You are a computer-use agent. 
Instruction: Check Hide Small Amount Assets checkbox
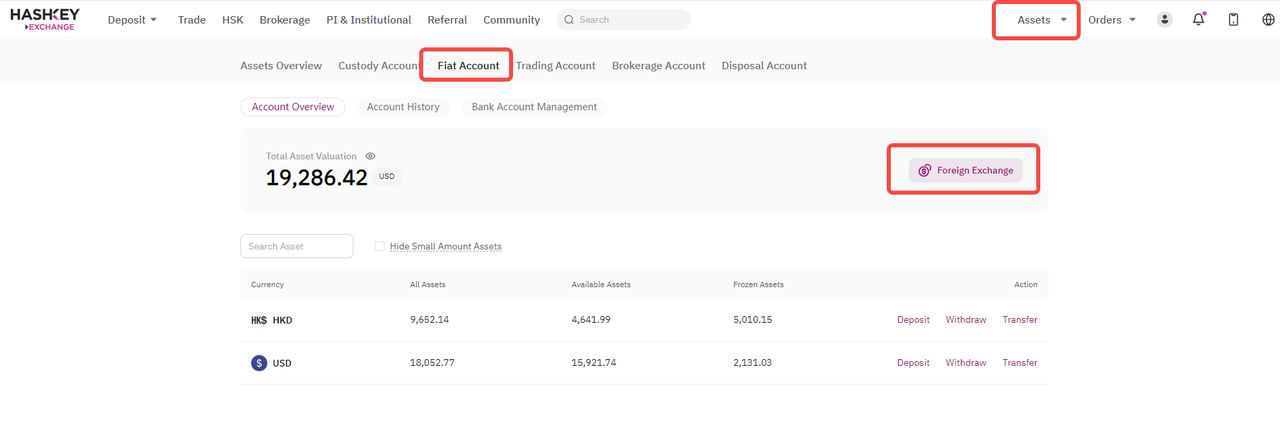point(380,246)
